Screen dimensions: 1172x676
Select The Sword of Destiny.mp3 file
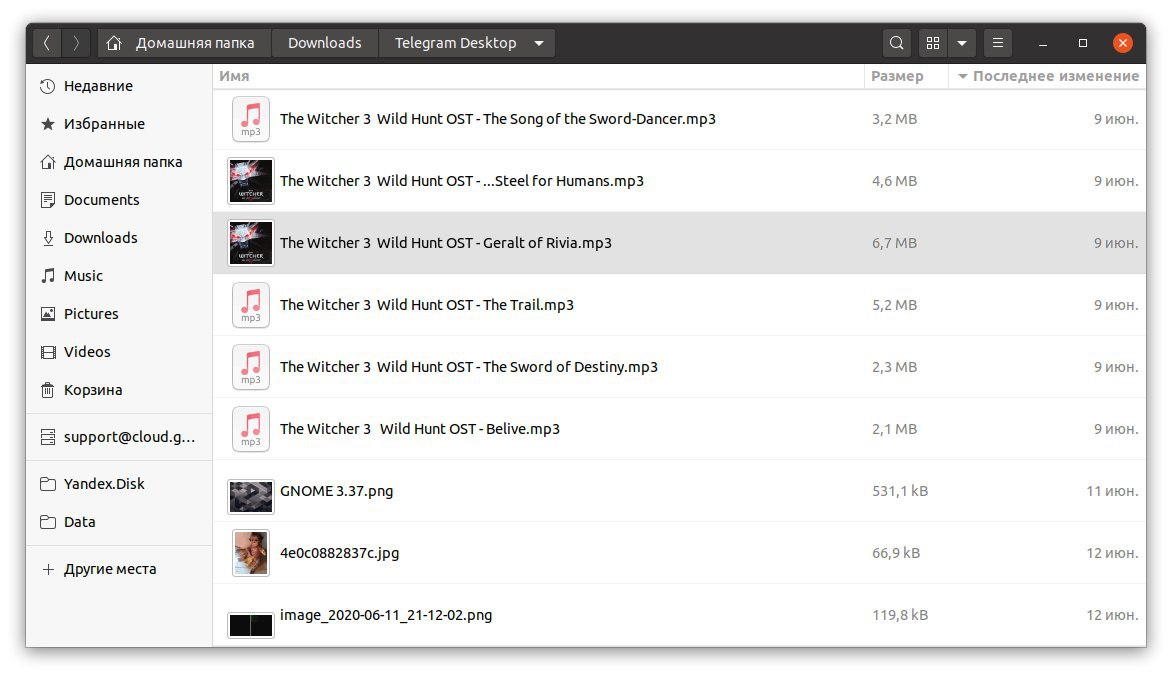coord(679,367)
